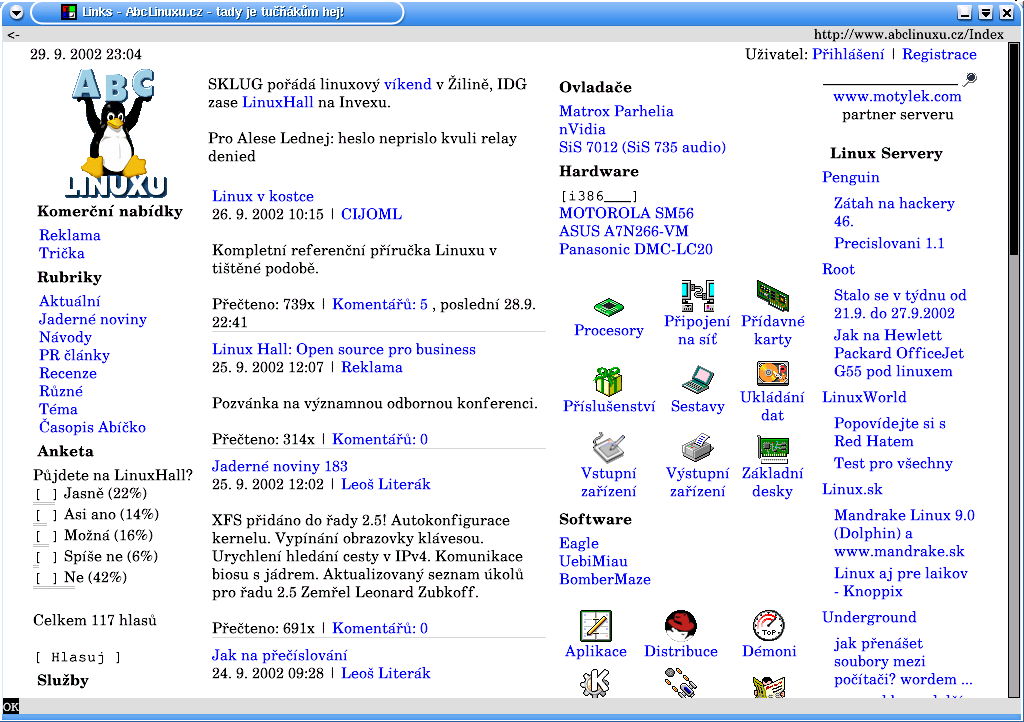The height and width of the screenshot is (722, 1024).
Task: Open the Aplikace notepad icon
Action: (596, 626)
